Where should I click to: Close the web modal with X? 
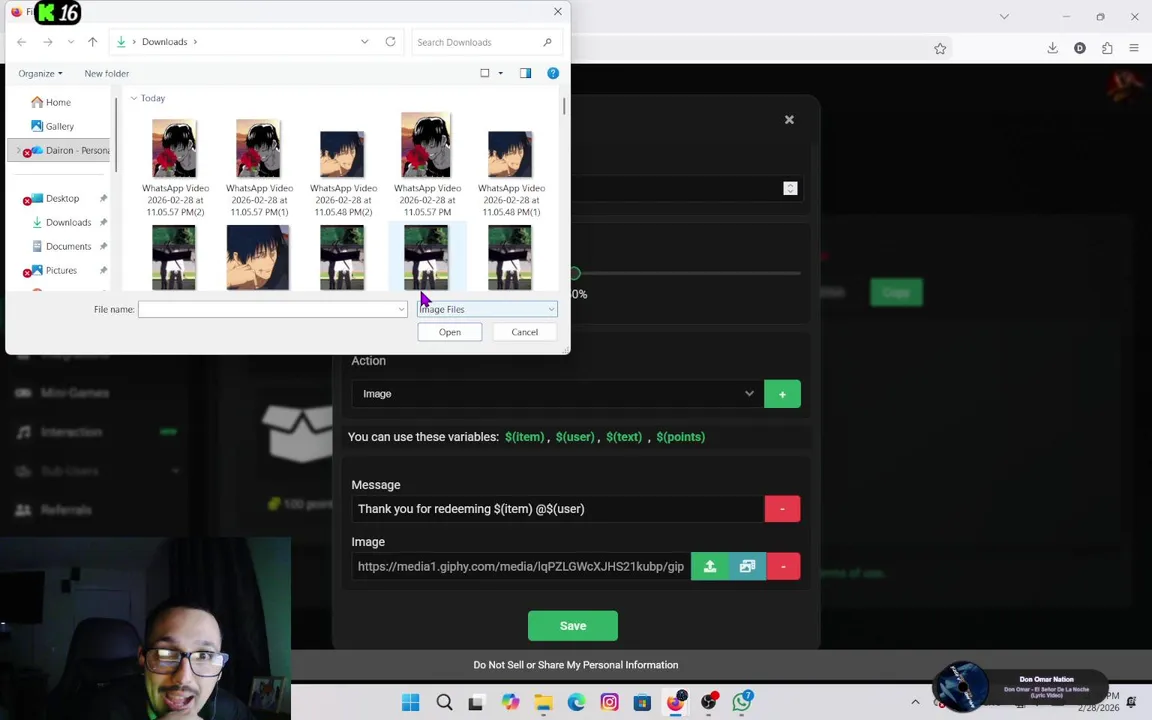789,119
